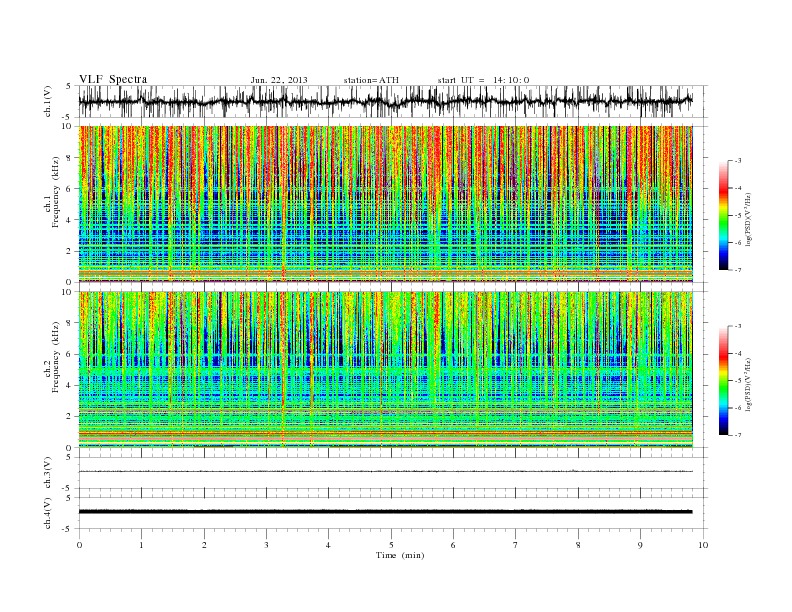This screenshot has height=612, width=792.
Task: Click tick label 7 on the time axis
Action: (516, 545)
